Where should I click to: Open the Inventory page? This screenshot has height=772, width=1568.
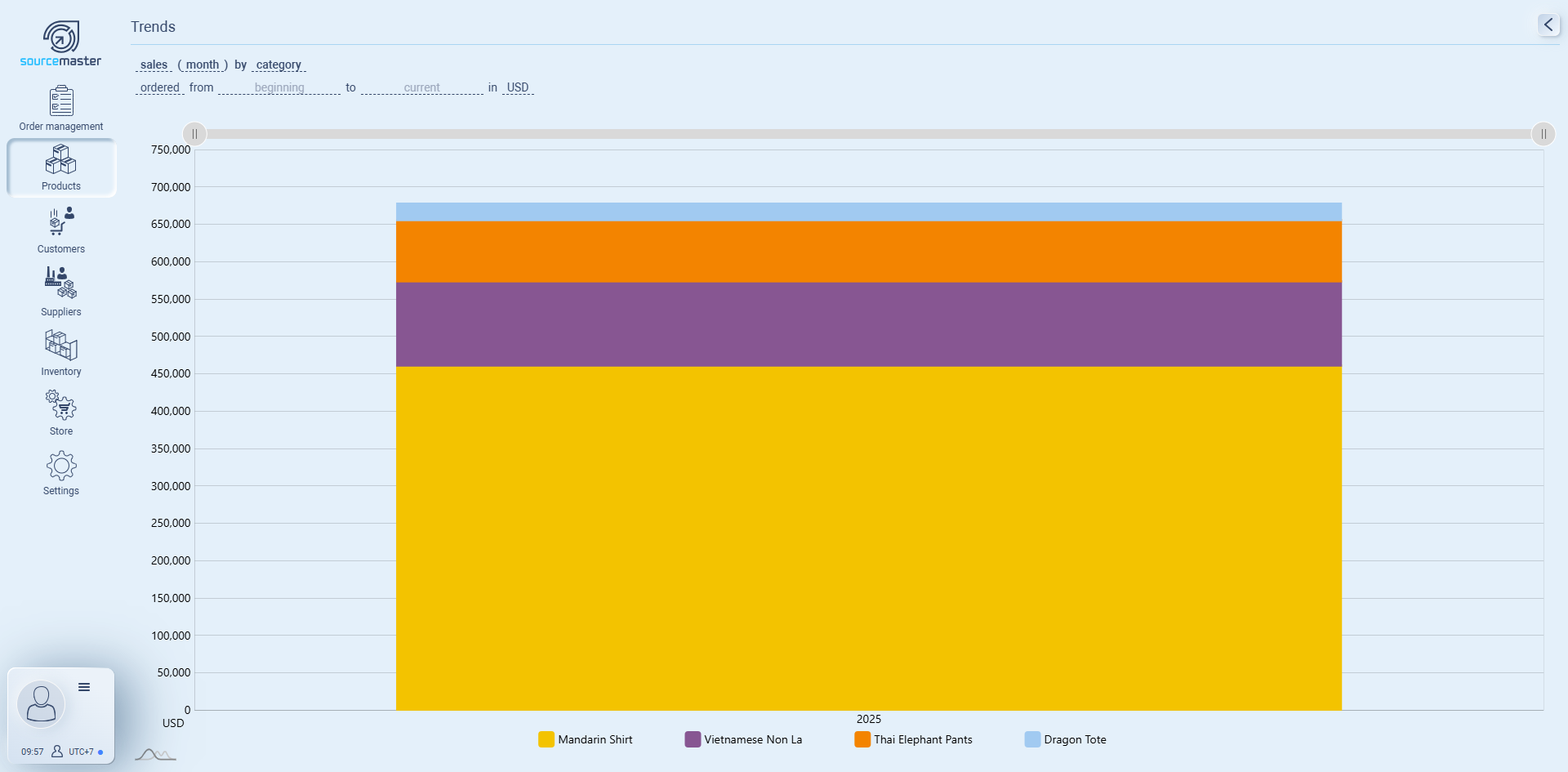click(61, 353)
